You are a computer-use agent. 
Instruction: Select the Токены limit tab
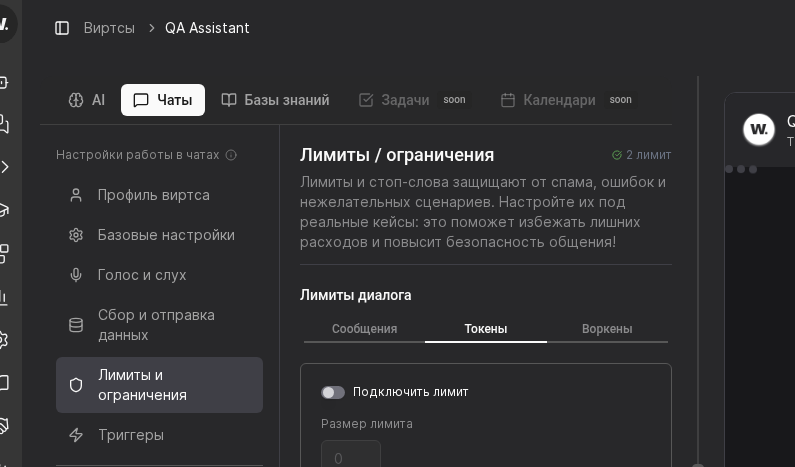coord(486,329)
